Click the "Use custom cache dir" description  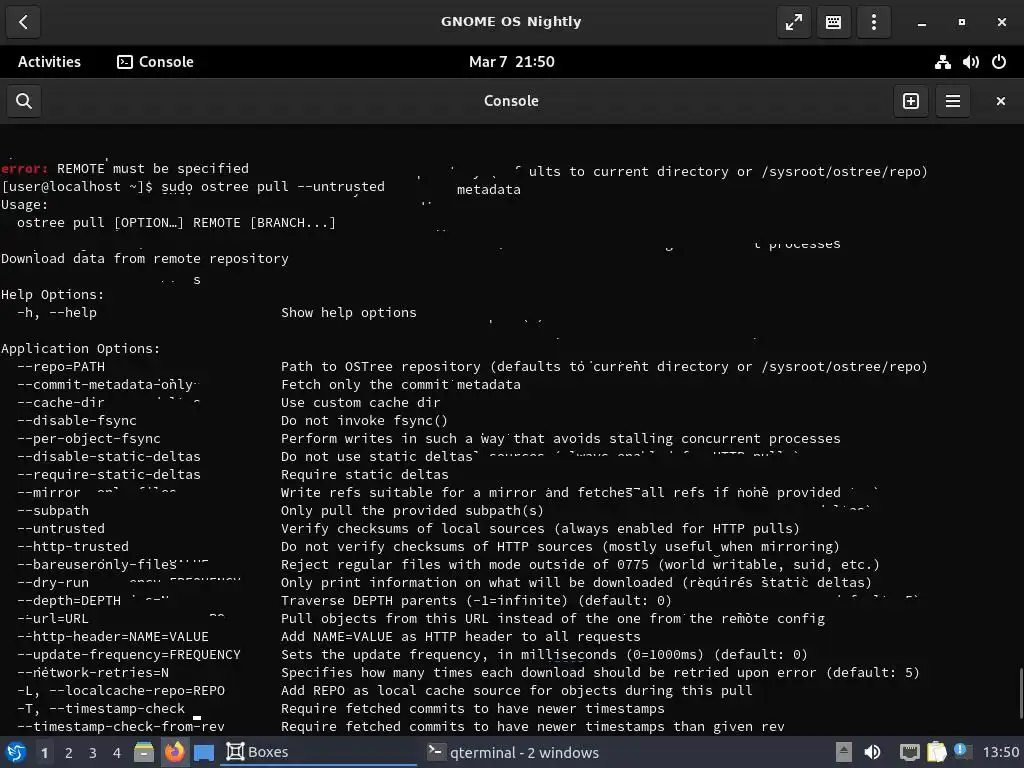point(360,403)
